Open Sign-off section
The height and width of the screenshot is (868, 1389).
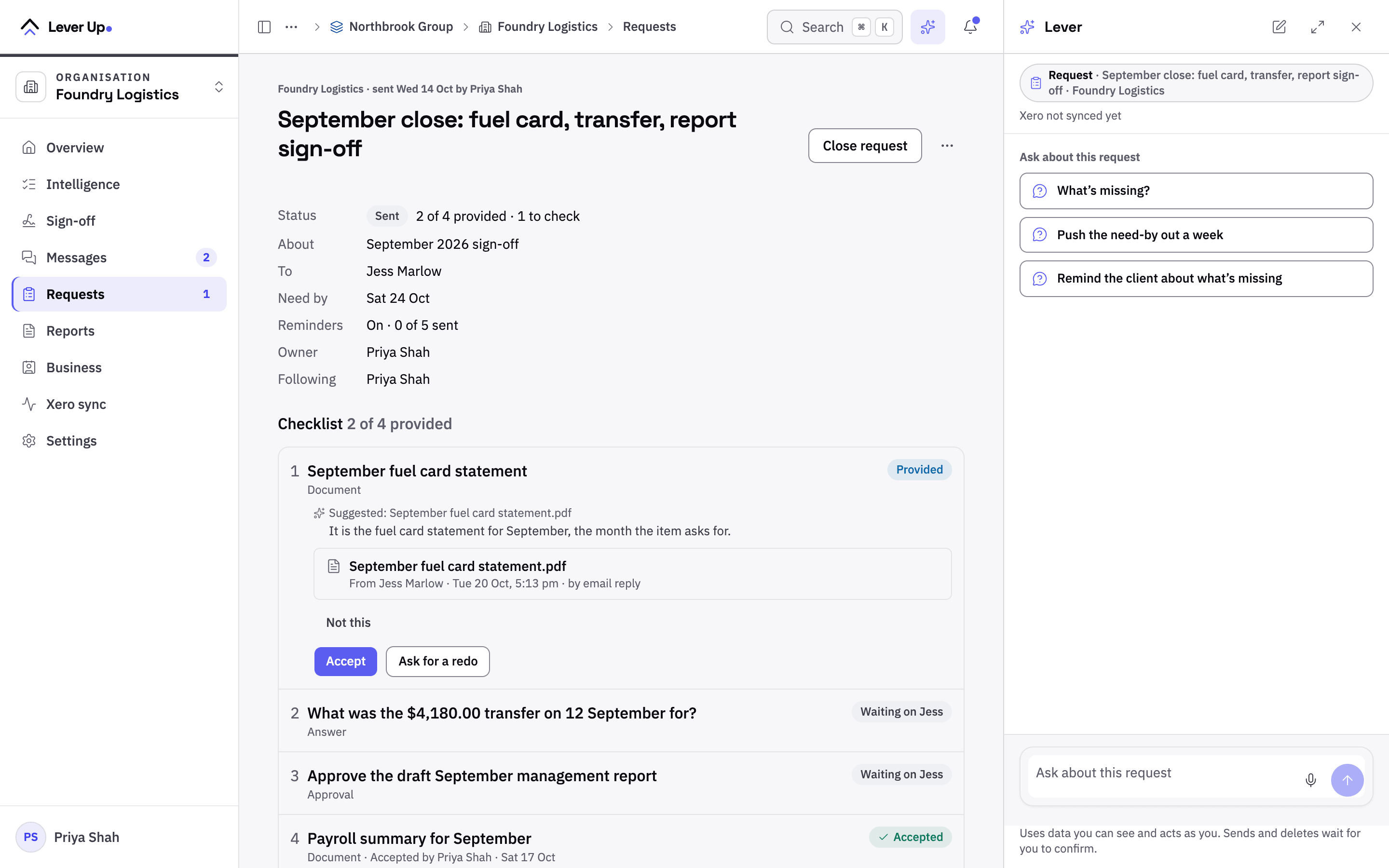point(120,221)
